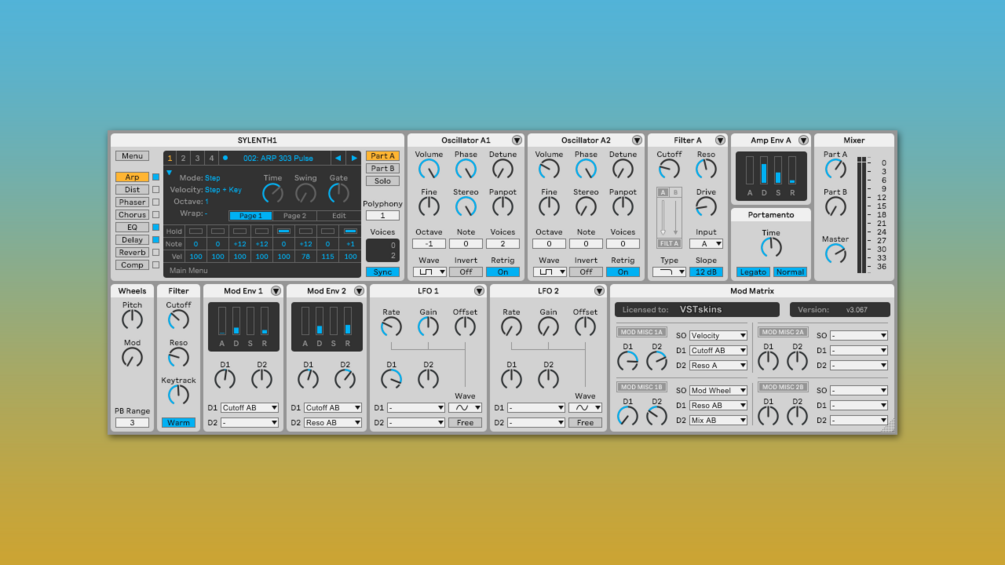
Task: Open Oscillator A1 options arrow
Action: [517, 140]
